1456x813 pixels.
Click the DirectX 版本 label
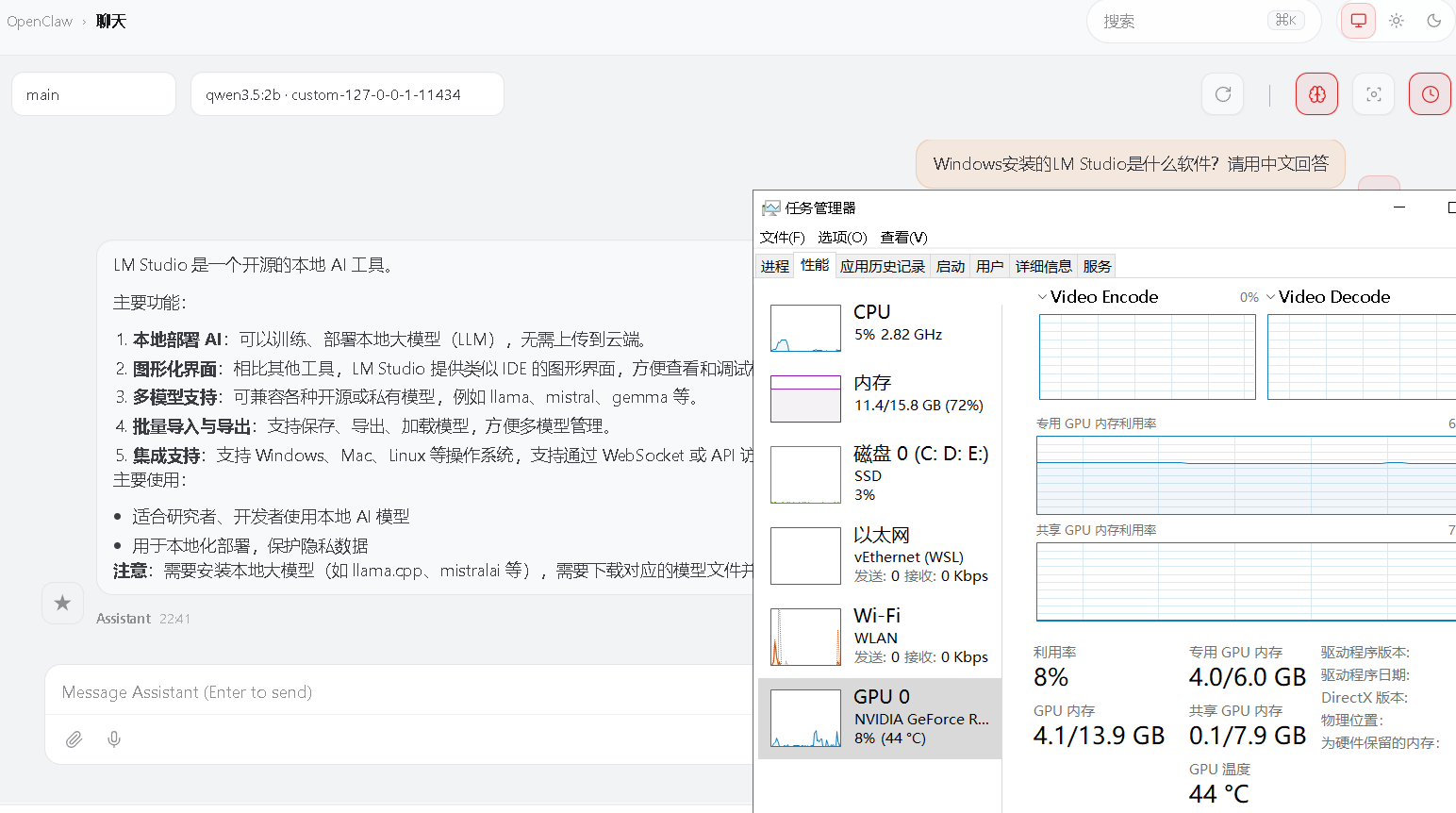pos(1364,698)
